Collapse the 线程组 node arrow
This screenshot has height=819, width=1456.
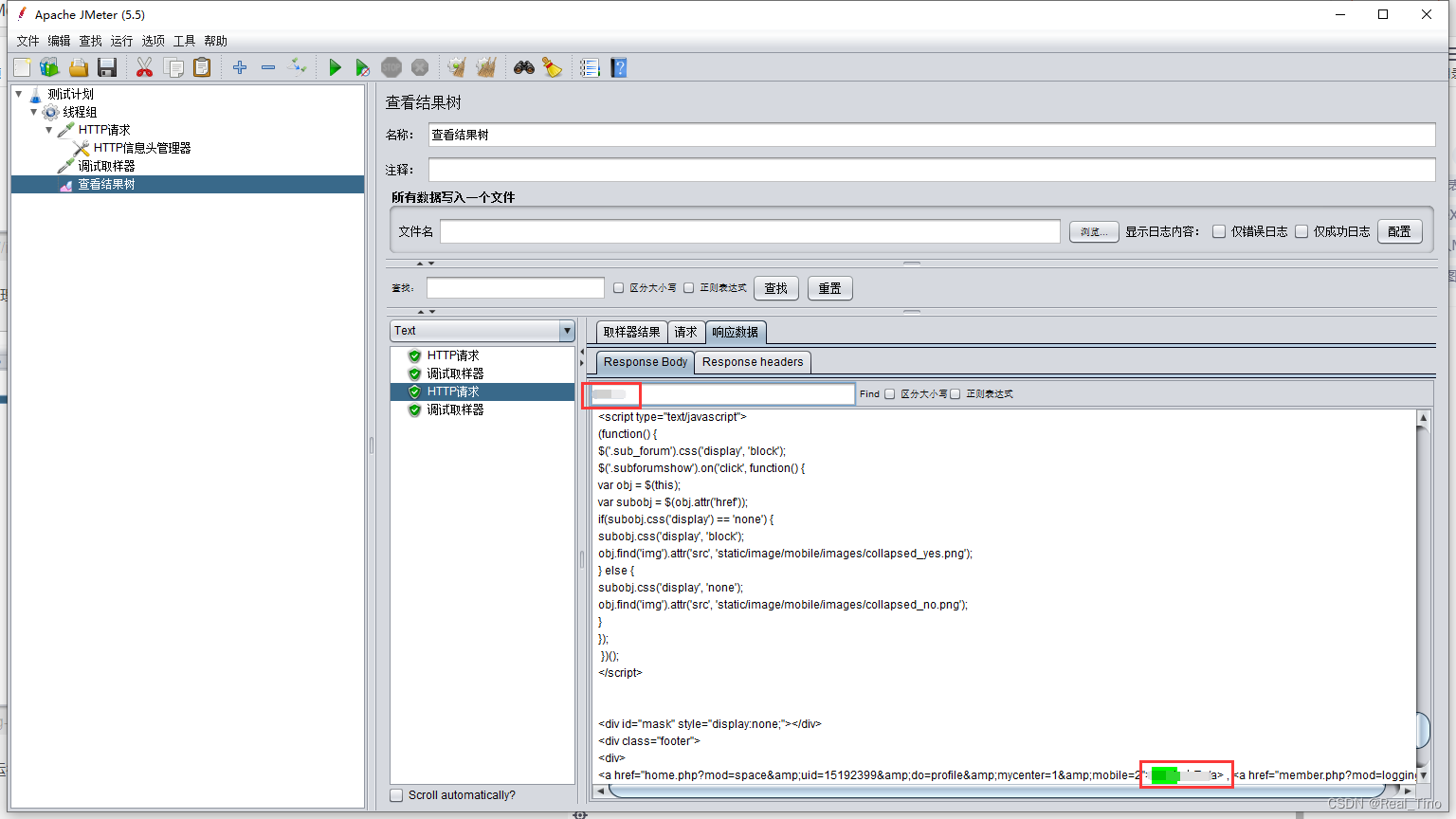(34, 112)
